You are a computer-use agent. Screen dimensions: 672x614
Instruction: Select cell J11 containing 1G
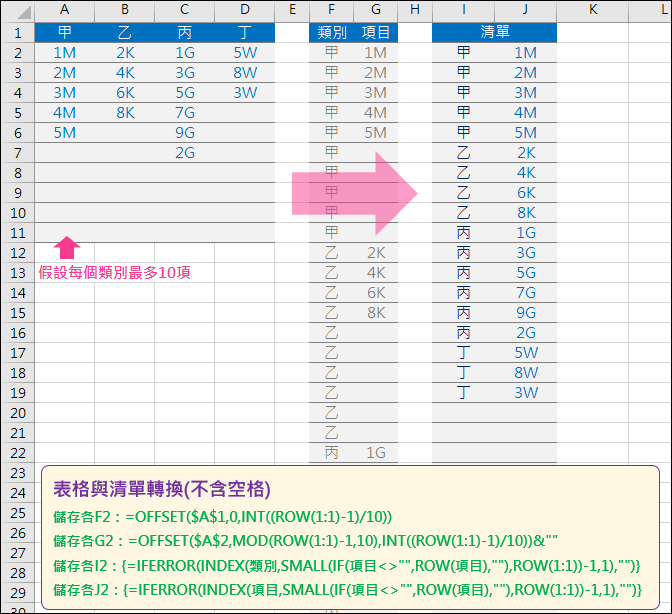click(525, 233)
